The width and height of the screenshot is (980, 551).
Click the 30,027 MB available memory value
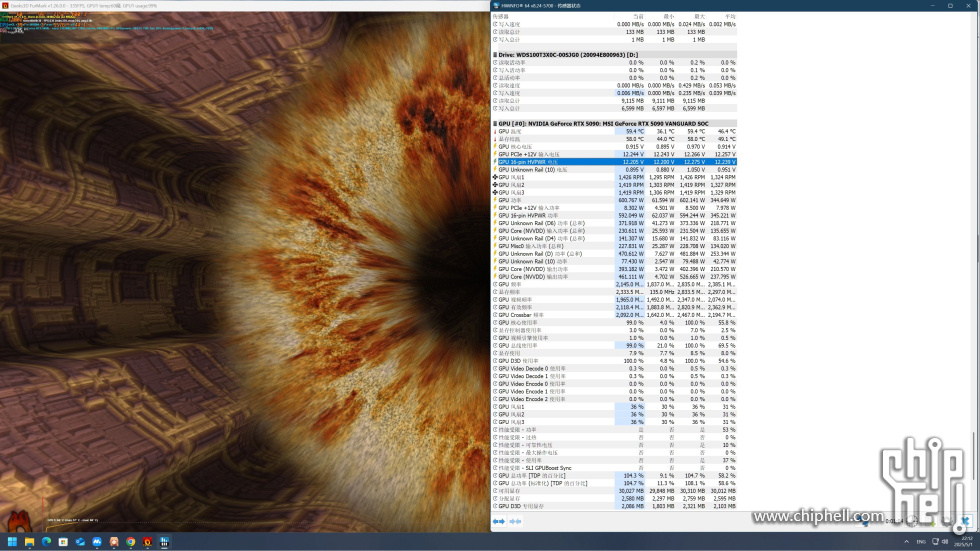click(x=631, y=491)
